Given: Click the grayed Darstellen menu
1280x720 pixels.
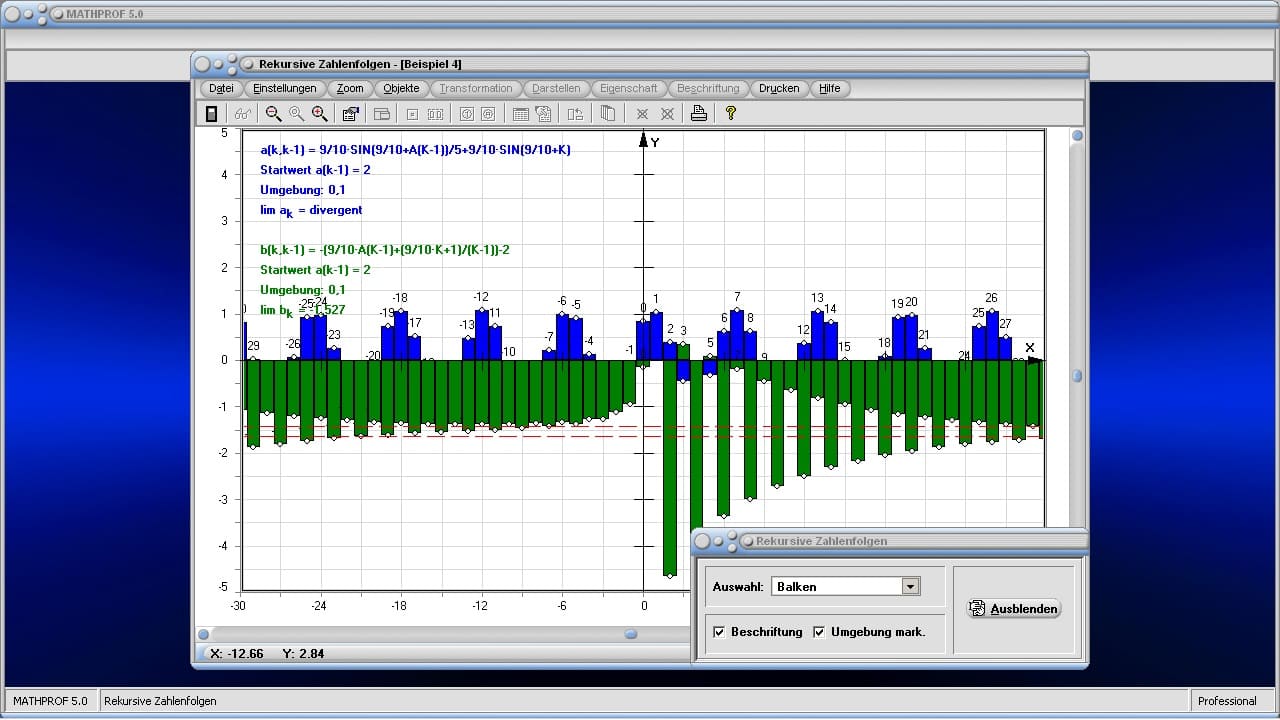Looking at the screenshot, I should [556, 88].
